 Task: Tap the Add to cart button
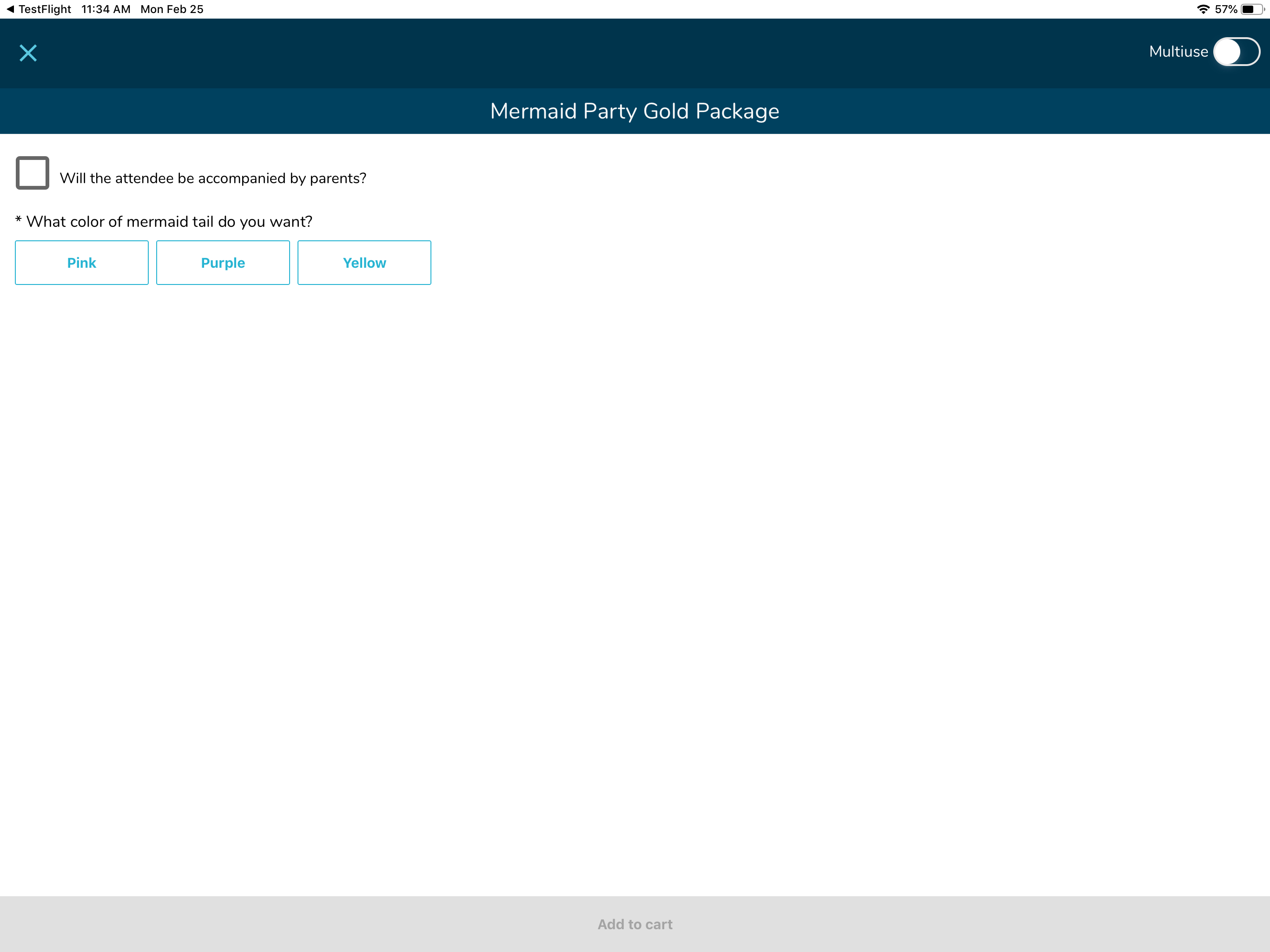[635, 924]
